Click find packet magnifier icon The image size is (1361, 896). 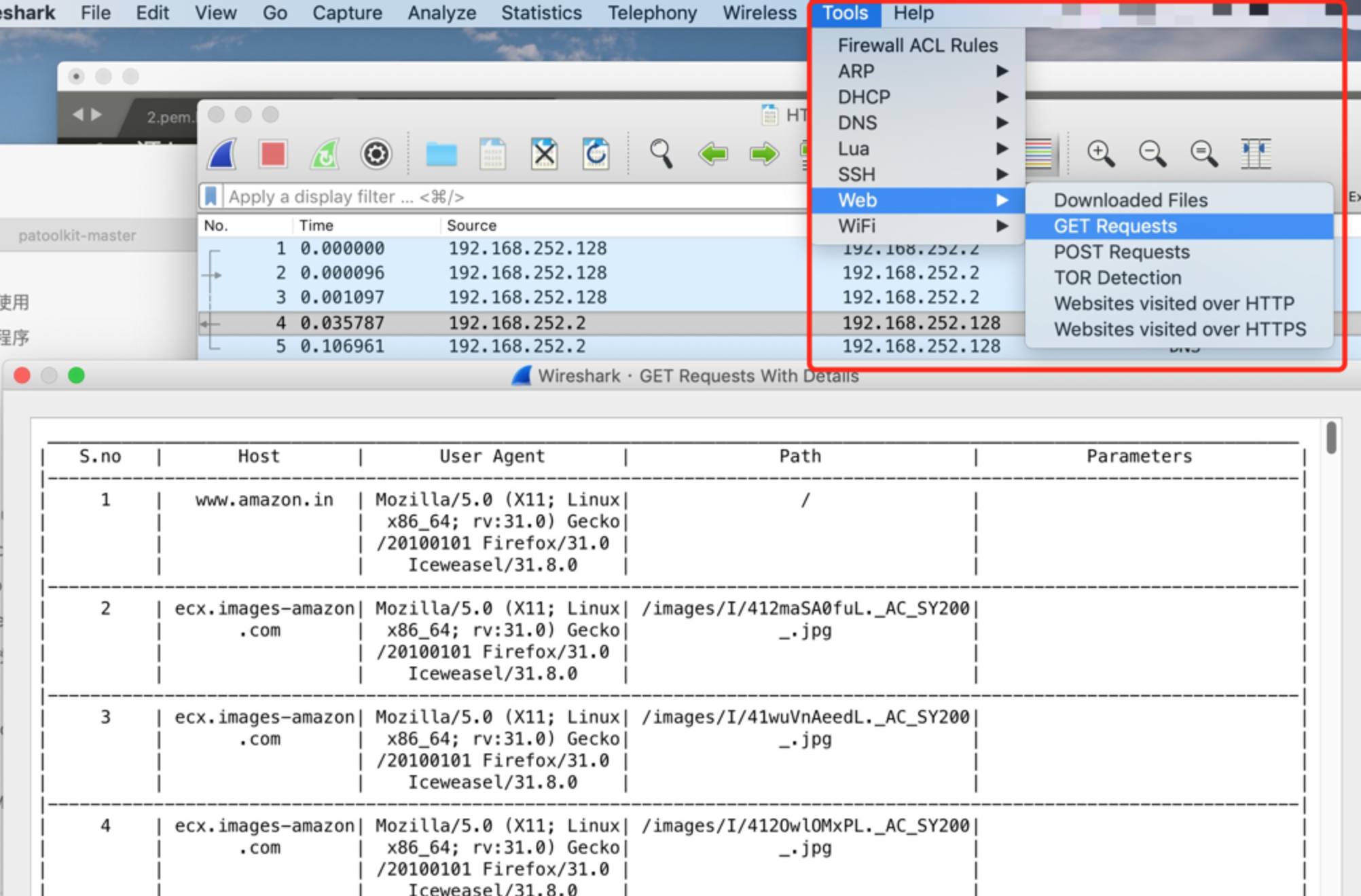coord(661,154)
